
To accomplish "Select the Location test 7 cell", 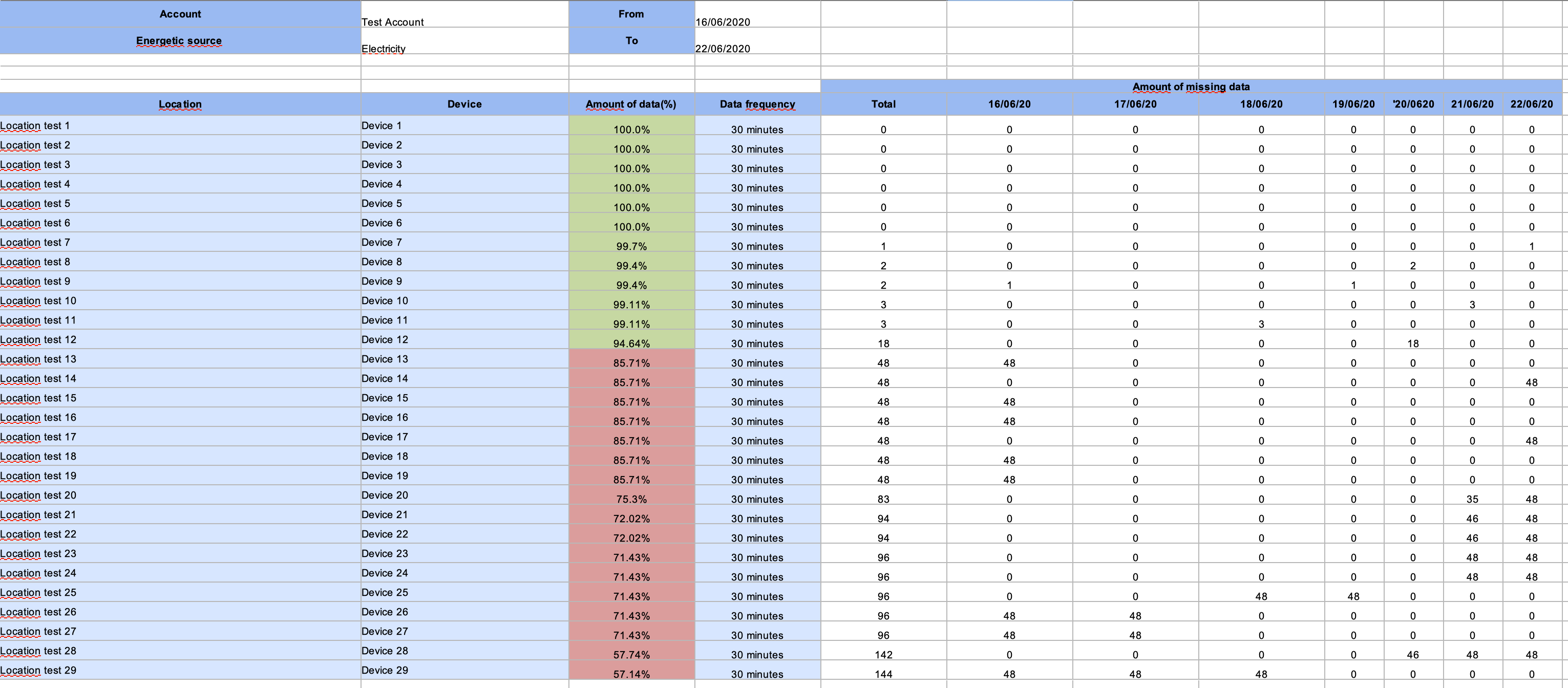I will tap(180, 242).
